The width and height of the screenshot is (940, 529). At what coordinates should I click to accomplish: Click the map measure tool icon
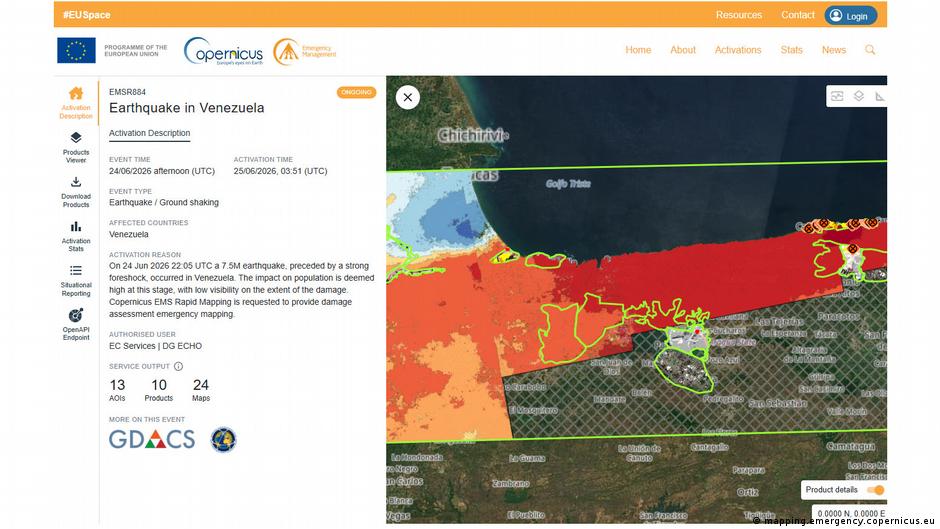pos(879,96)
